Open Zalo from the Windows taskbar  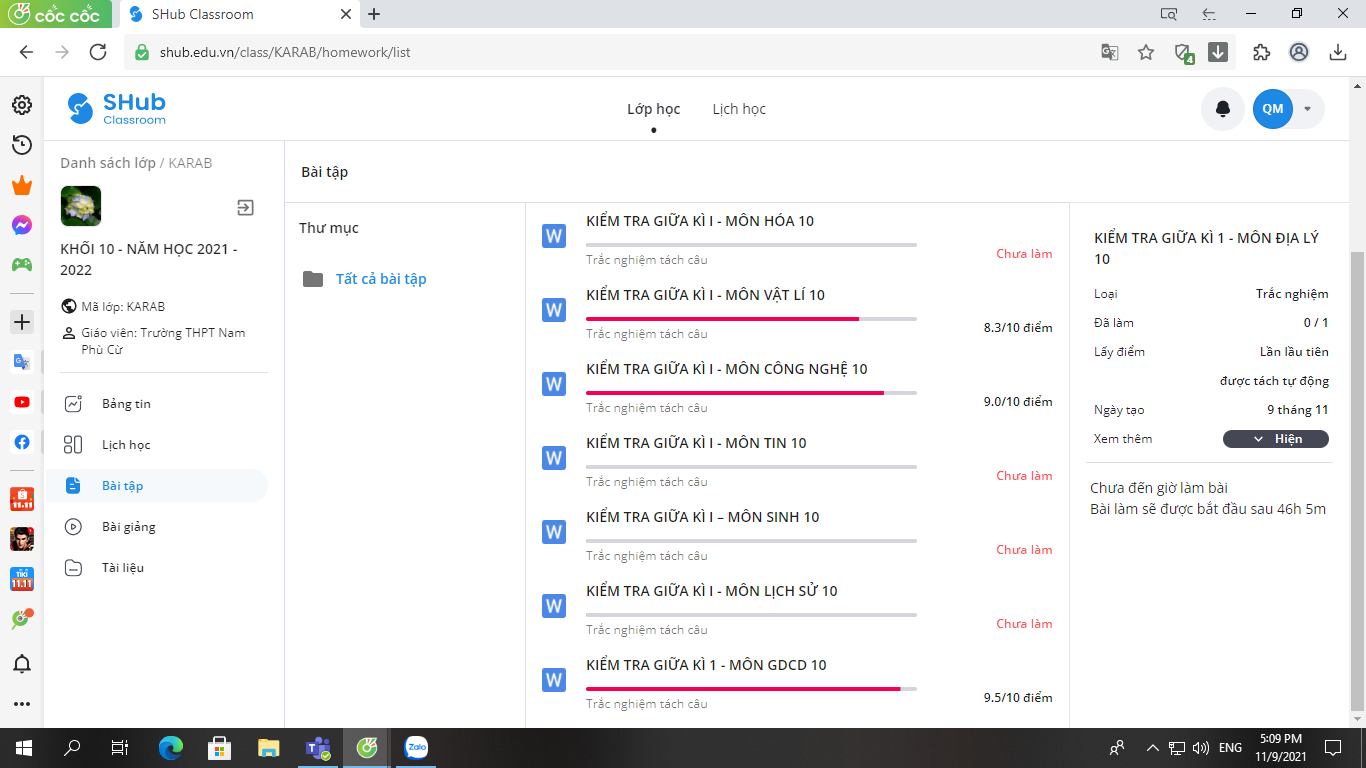[x=416, y=747]
